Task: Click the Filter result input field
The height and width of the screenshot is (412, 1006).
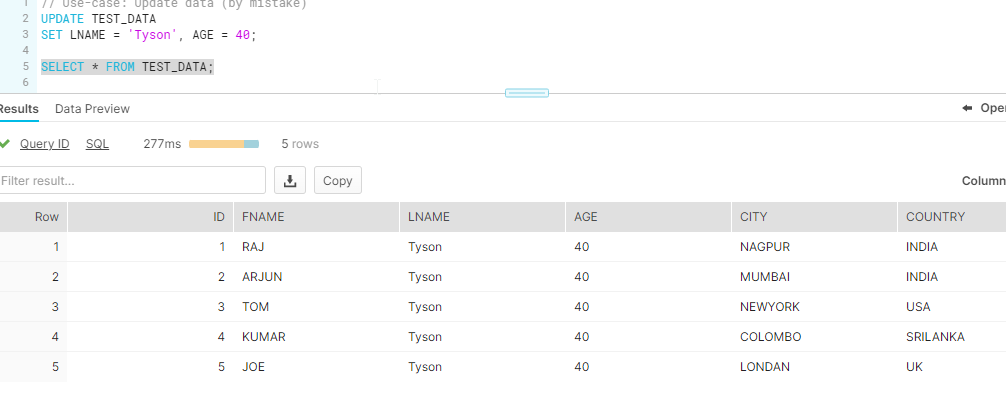Action: [x=132, y=180]
